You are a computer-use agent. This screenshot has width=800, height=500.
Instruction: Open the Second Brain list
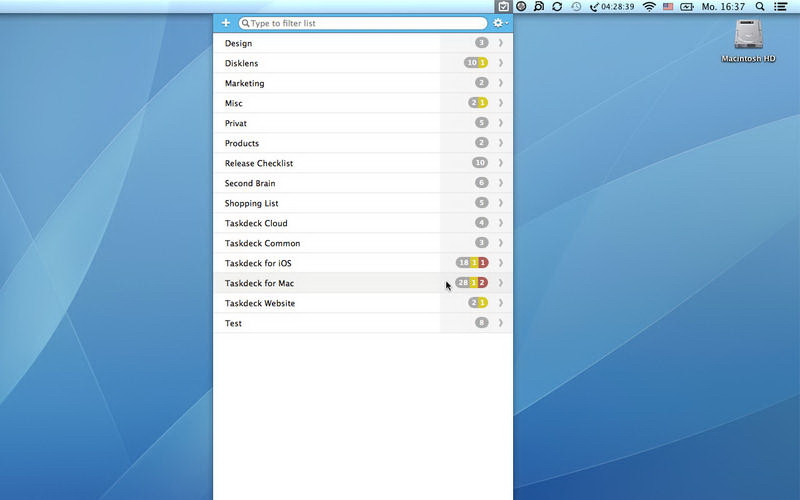[330, 183]
